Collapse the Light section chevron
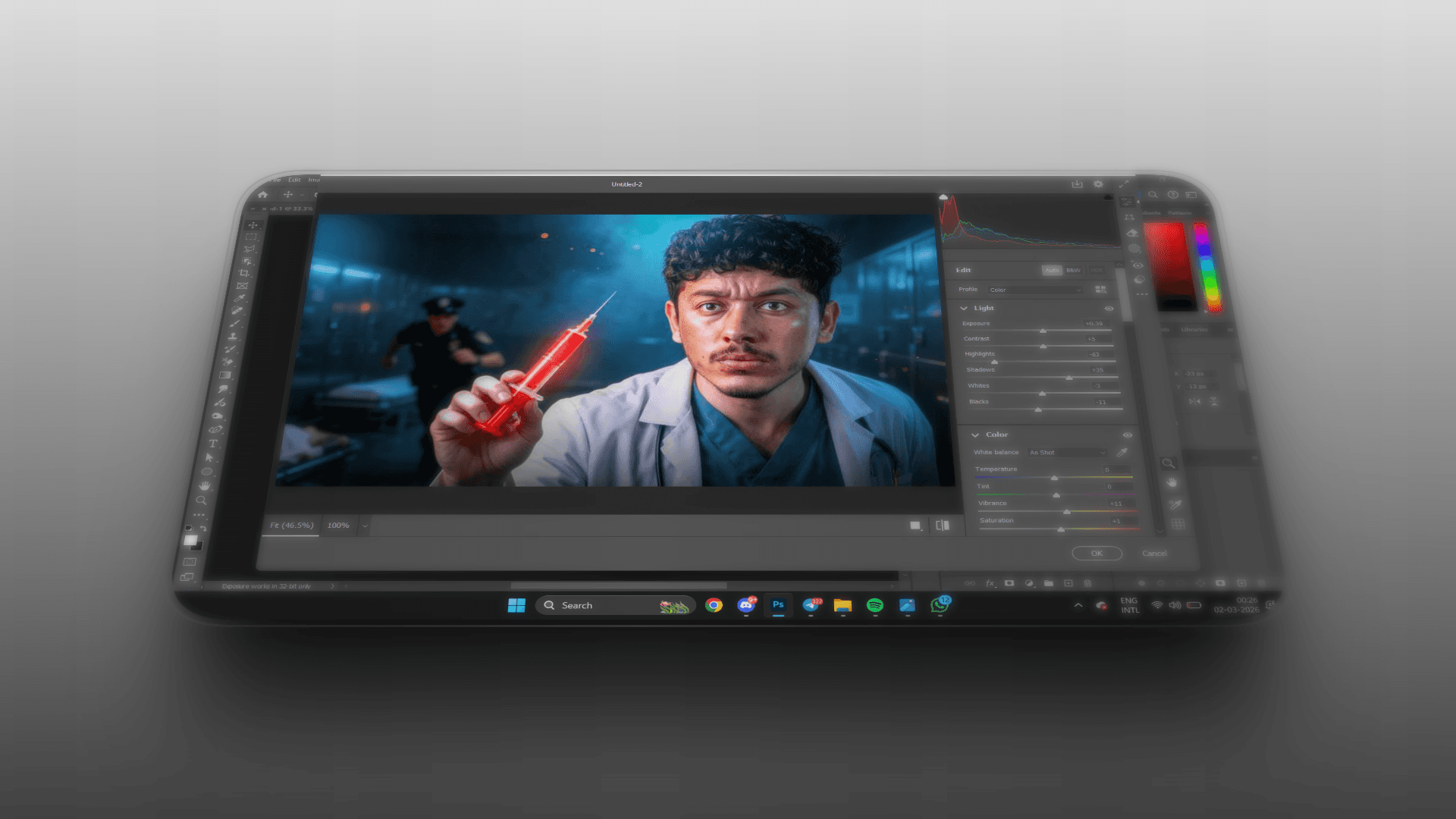This screenshot has width=1456, height=819. [x=964, y=309]
